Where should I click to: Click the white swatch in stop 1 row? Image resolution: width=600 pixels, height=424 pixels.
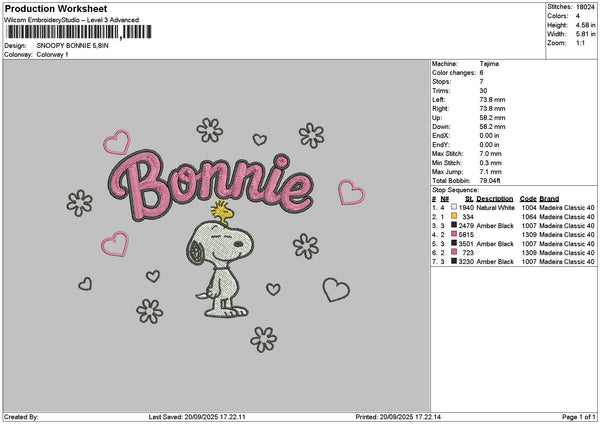click(454, 207)
